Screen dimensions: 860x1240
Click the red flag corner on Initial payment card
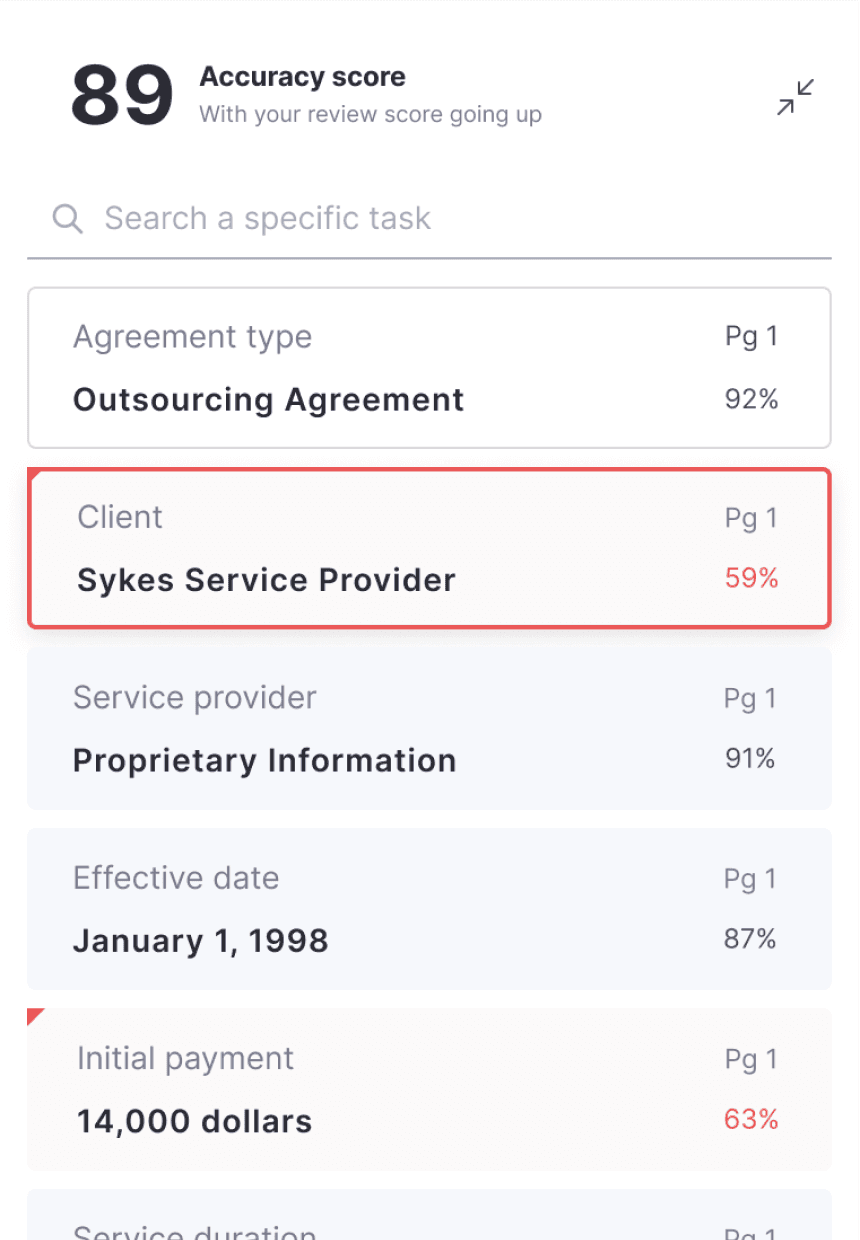coord(35,1017)
